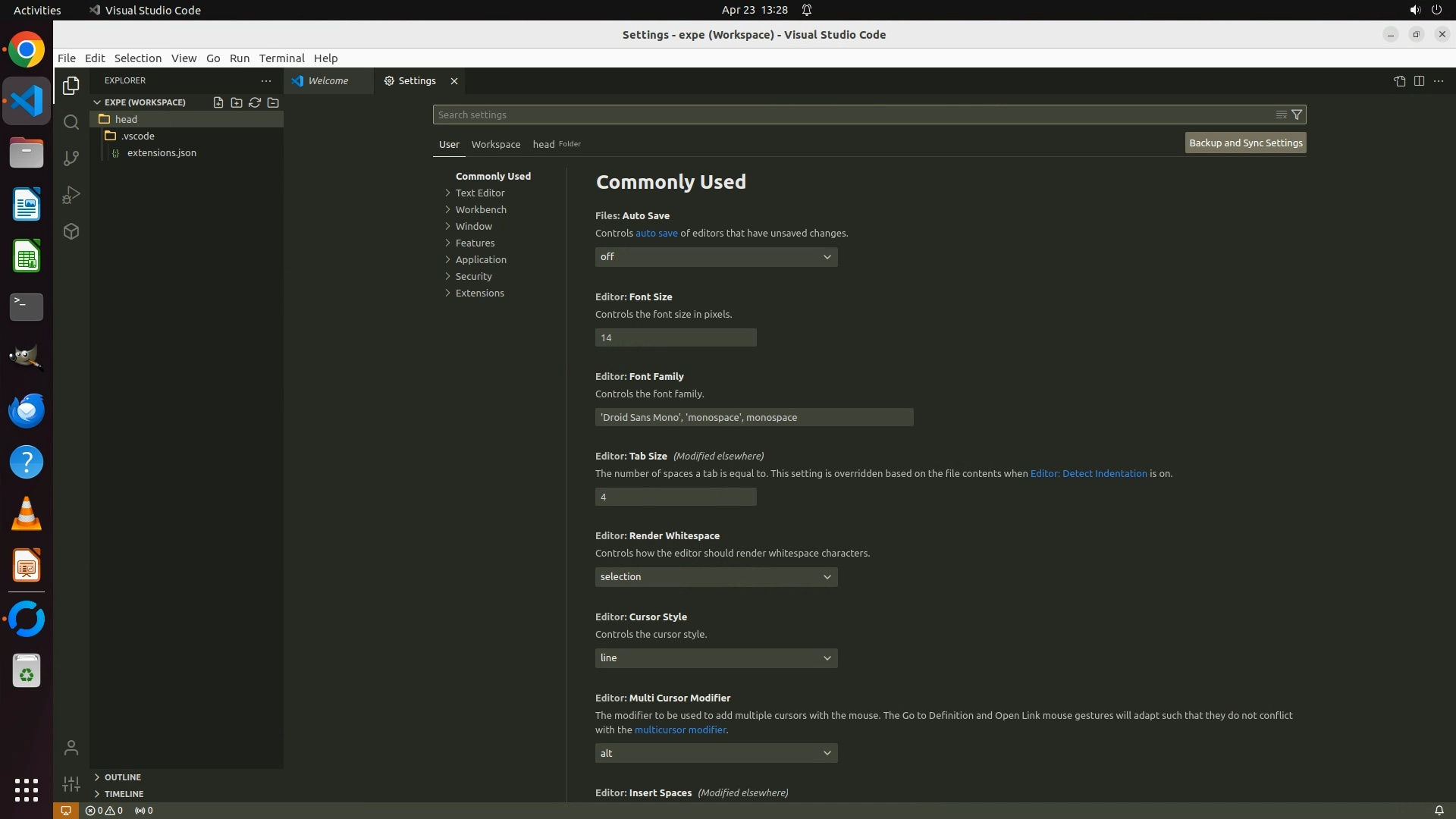Click New File icon in Explorer
Viewport: 1456px width, 819px height.
(218, 102)
